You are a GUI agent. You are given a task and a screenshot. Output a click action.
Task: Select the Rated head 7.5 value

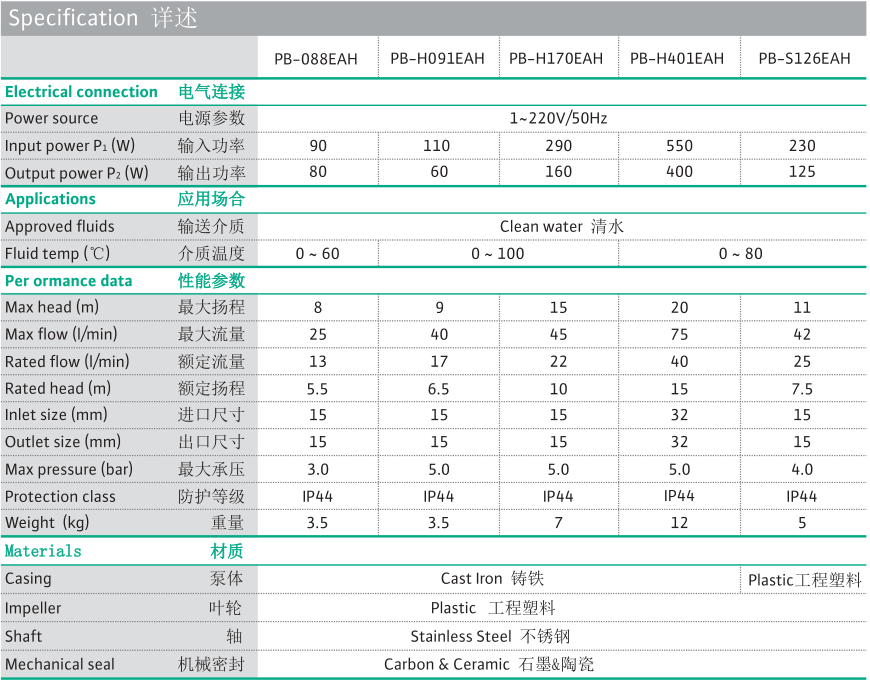802,389
